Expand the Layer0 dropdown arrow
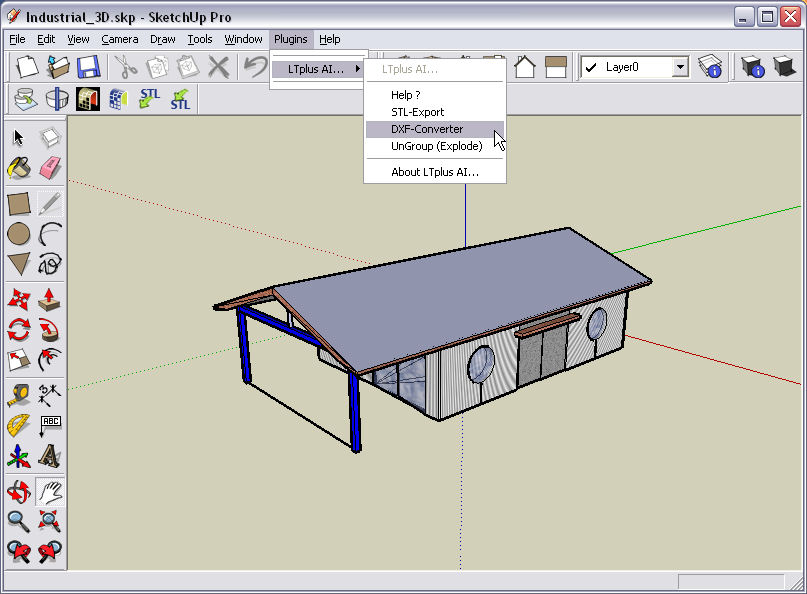The width and height of the screenshot is (807, 594). (x=680, y=67)
